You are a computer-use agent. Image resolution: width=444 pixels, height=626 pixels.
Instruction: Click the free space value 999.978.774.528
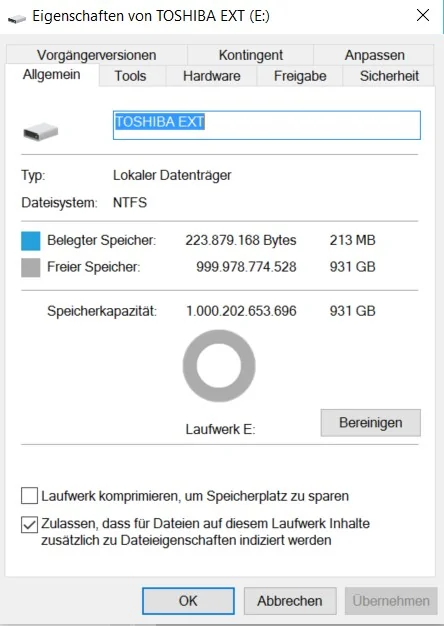pyautogui.click(x=246, y=267)
